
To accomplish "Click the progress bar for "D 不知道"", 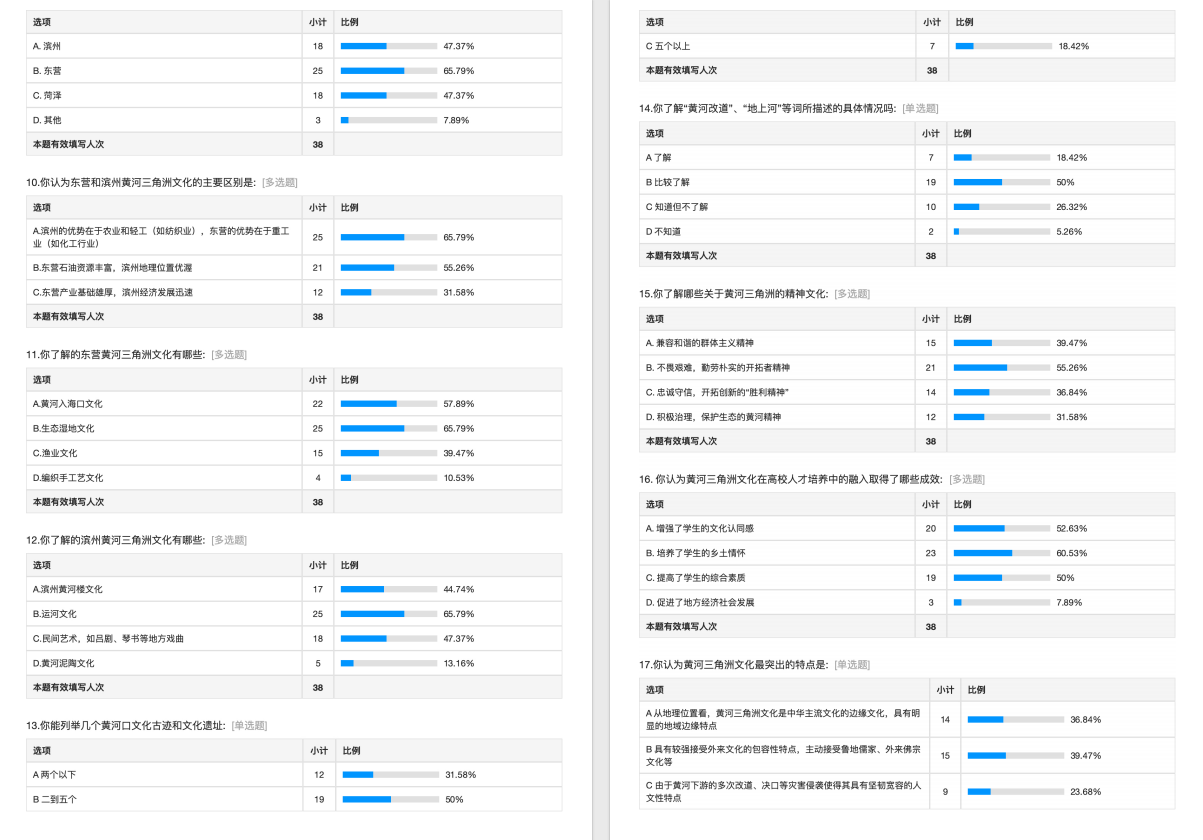I will pyautogui.click(x=1001, y=231).
